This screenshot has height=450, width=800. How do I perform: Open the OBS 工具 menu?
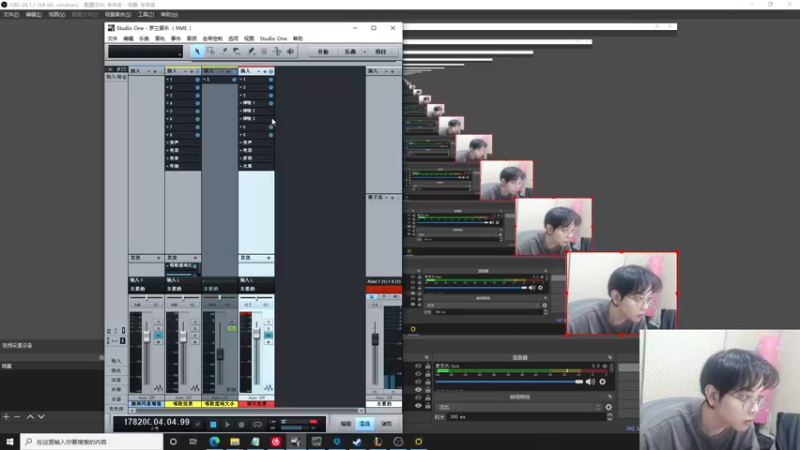click(x=146, y=15)
